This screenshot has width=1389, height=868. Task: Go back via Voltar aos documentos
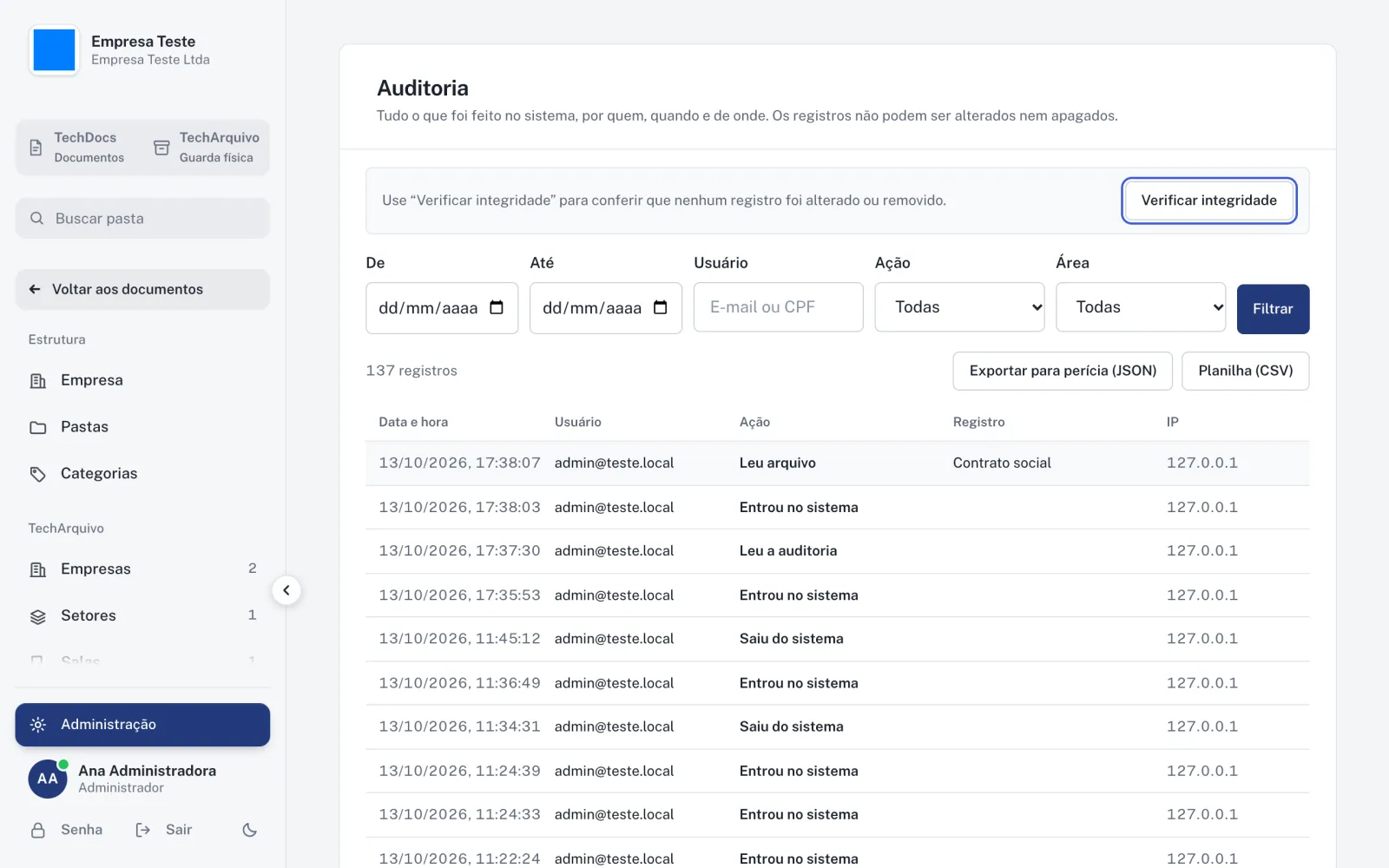tap(142, 289)
